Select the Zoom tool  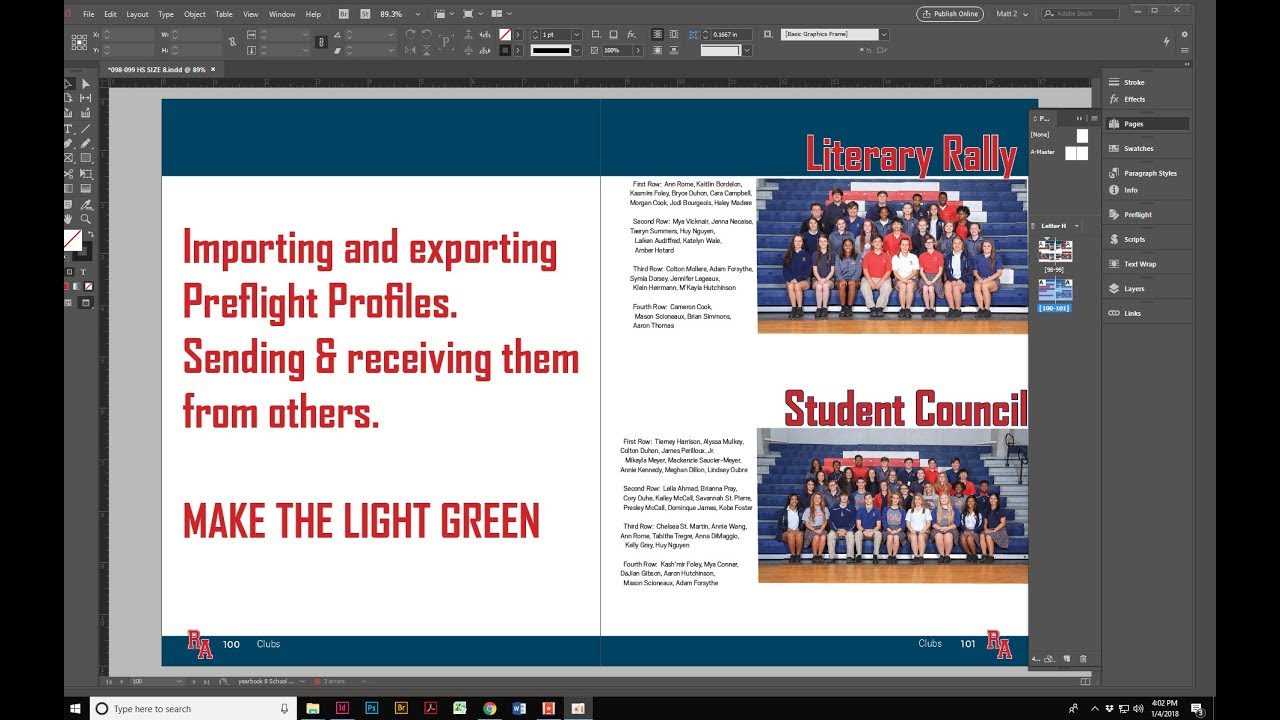[x=86, y=218]
